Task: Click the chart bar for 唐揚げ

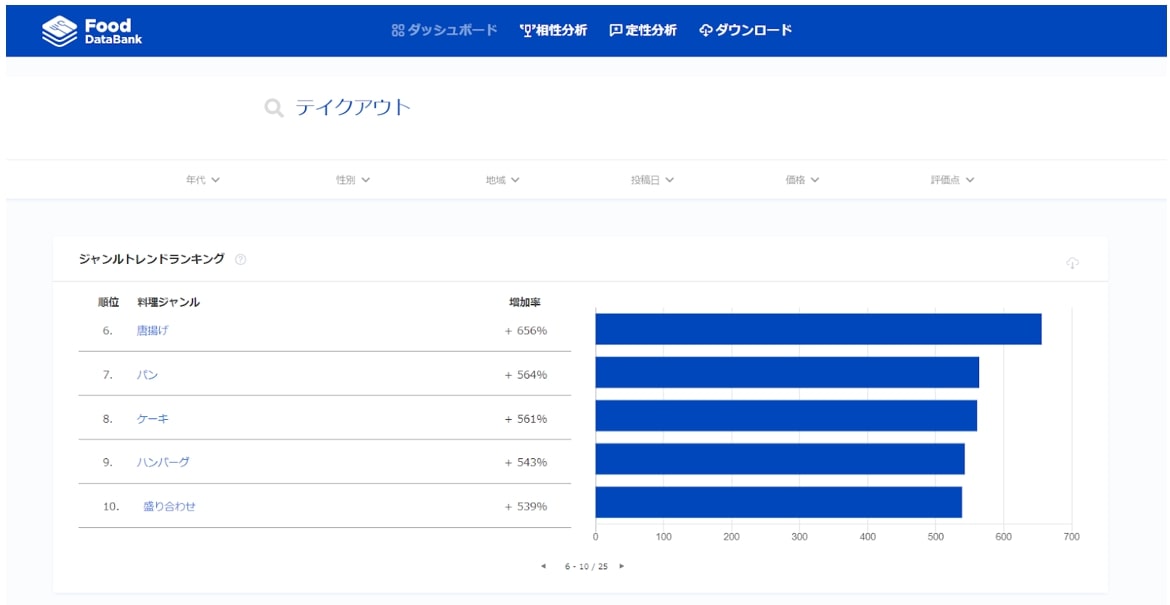Action: [x=818, y=329]
